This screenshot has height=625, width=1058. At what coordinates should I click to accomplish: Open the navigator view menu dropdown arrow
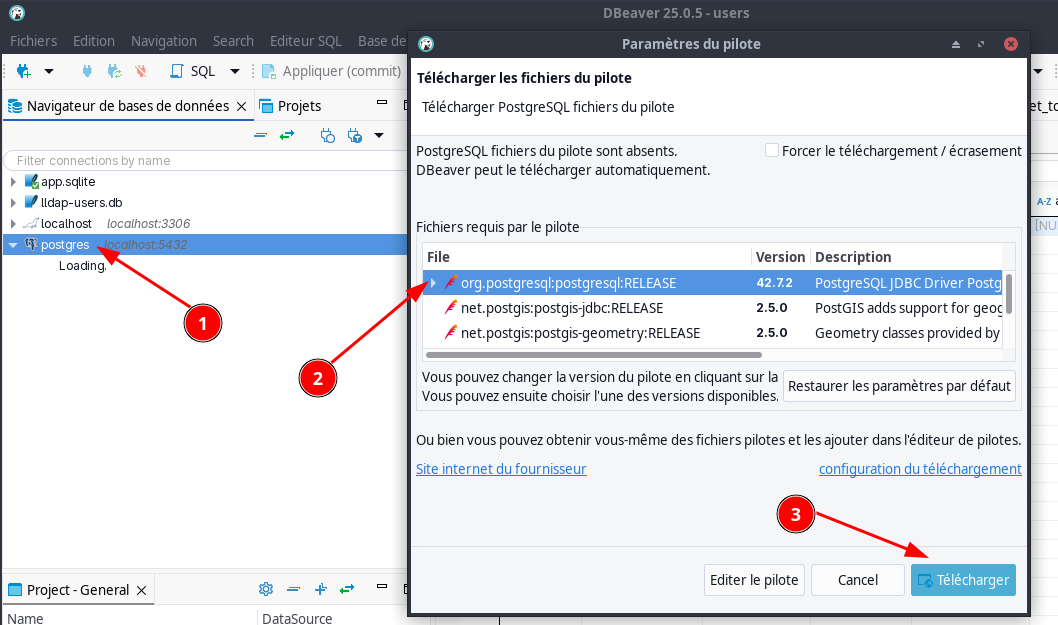tap(379, 136)
